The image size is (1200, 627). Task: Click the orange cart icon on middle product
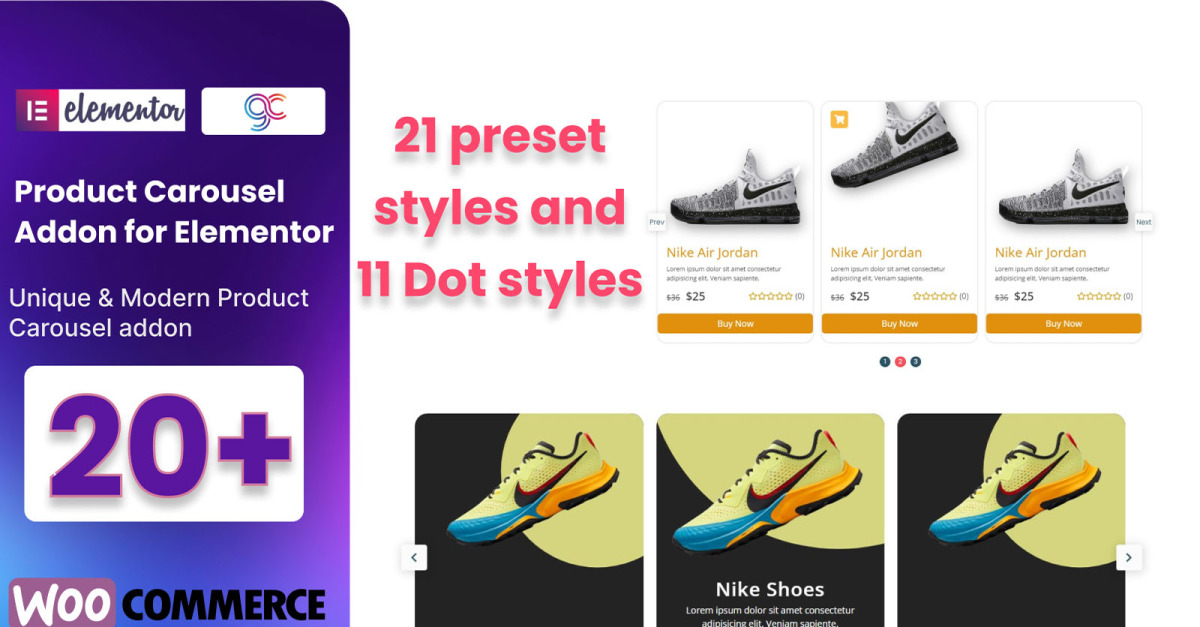click(x=839, y=119)
